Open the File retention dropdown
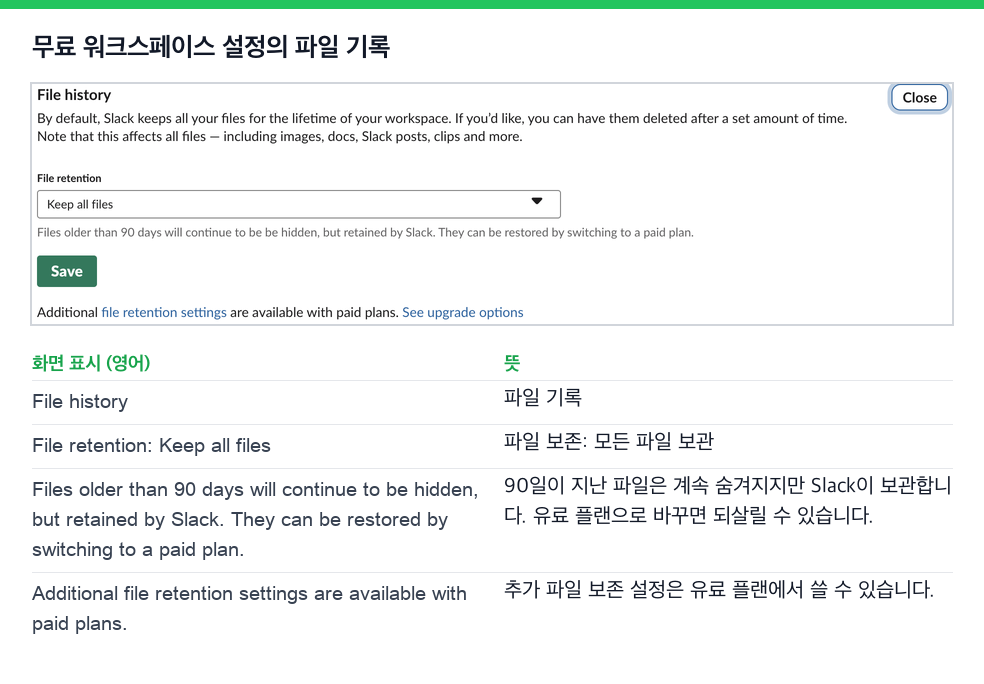This screenshot has width=984, height=684. point(299,205)
